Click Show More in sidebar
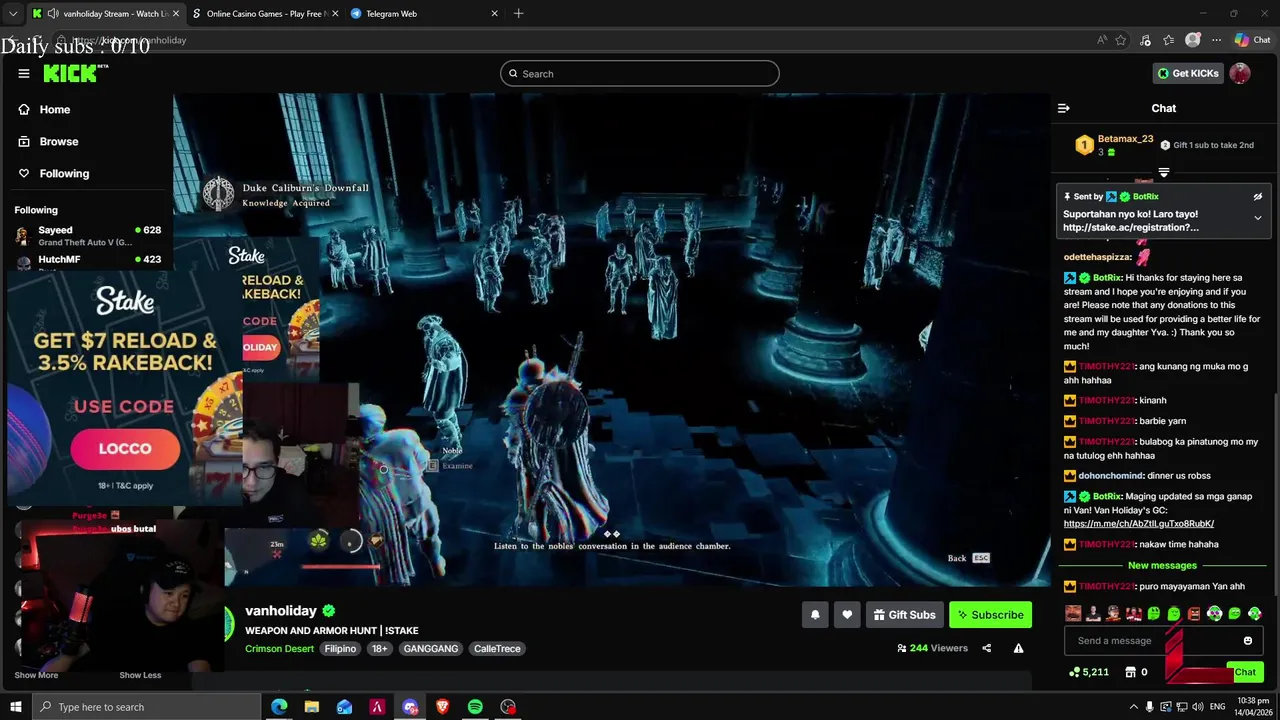The width and height of the screenshot is (1280, 720). click(36, 675)
